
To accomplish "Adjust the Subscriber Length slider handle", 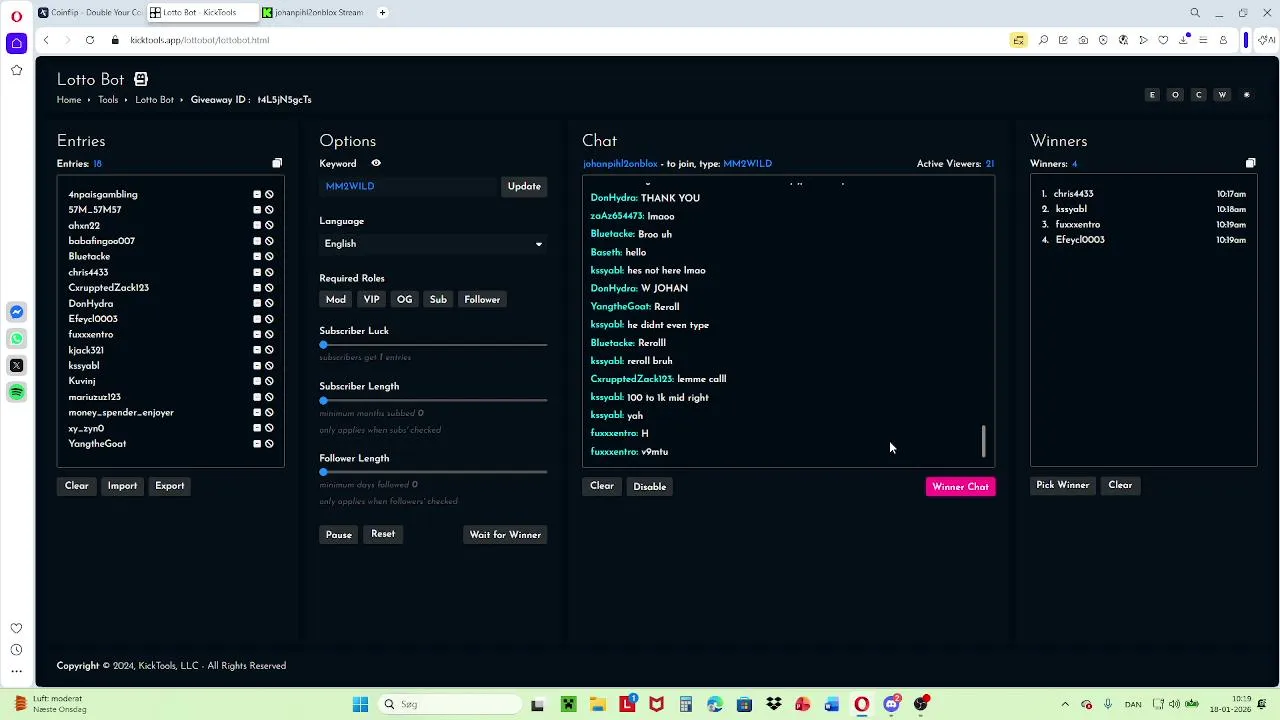I will [323, 400].
